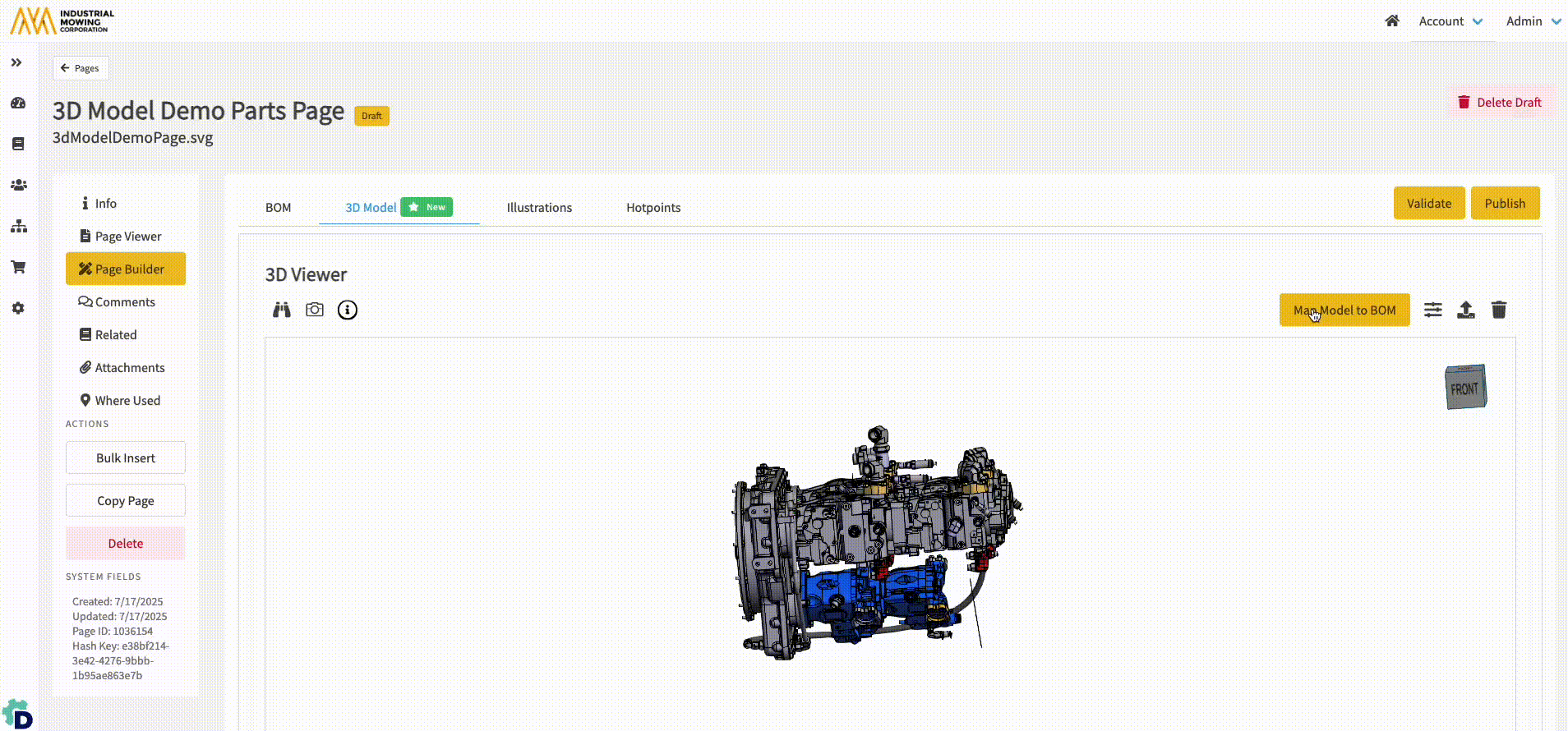Image resolution: width=1568 pixels, height=731 pixels.
Task: Go to home via house icon
Action: (x=1392, y=21)
